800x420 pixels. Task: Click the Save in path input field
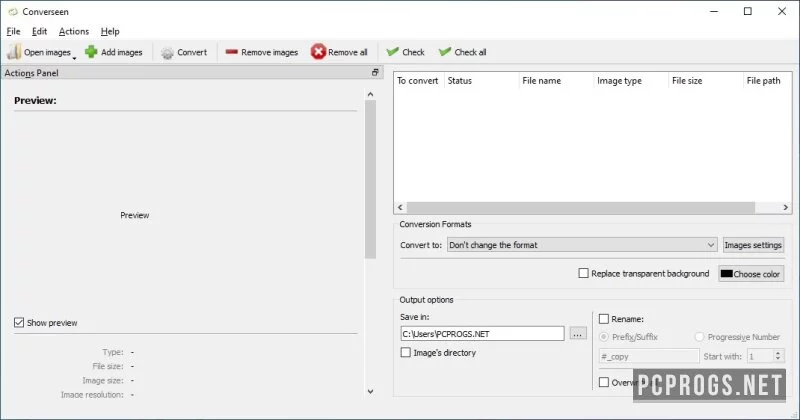(x=482, y=334)
